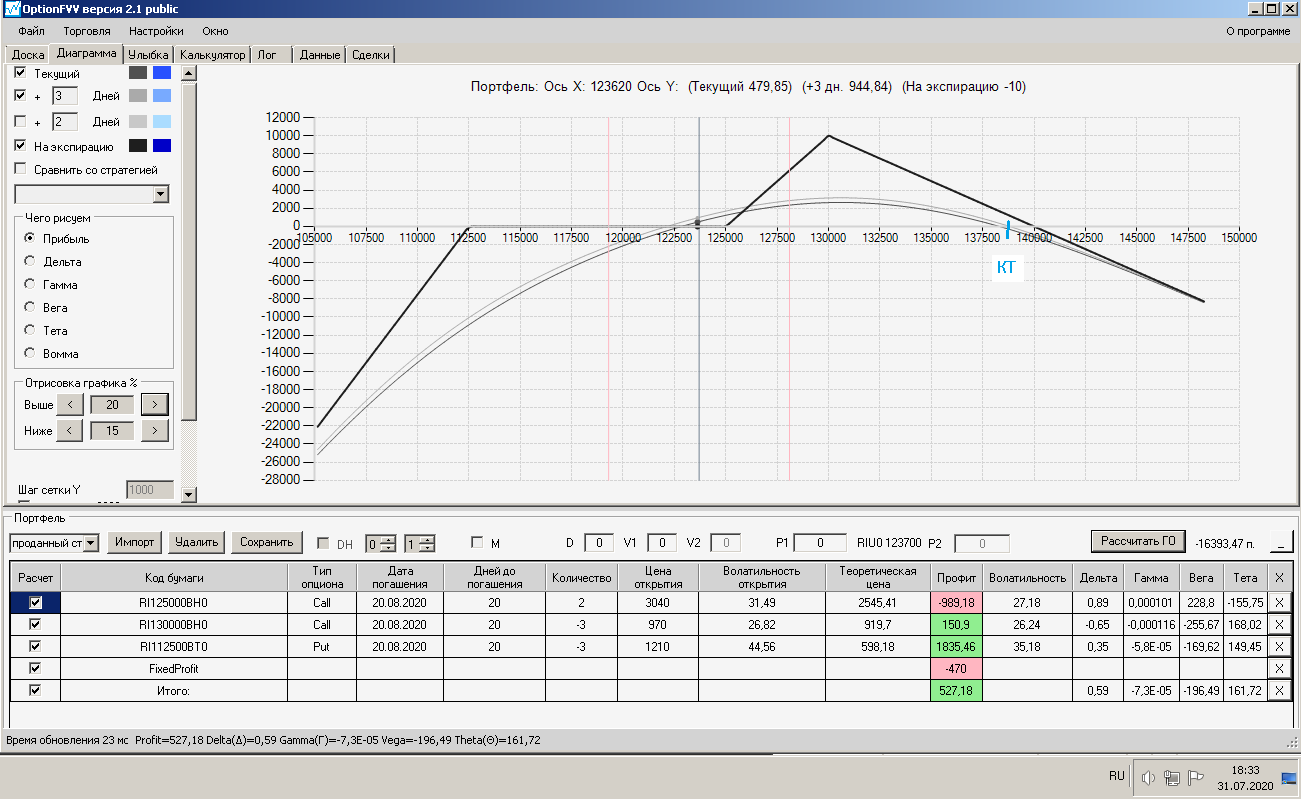Screen dimensions: 1301x799
Task: Click the system clock showing 18:33
Action: pos(1245,770)
